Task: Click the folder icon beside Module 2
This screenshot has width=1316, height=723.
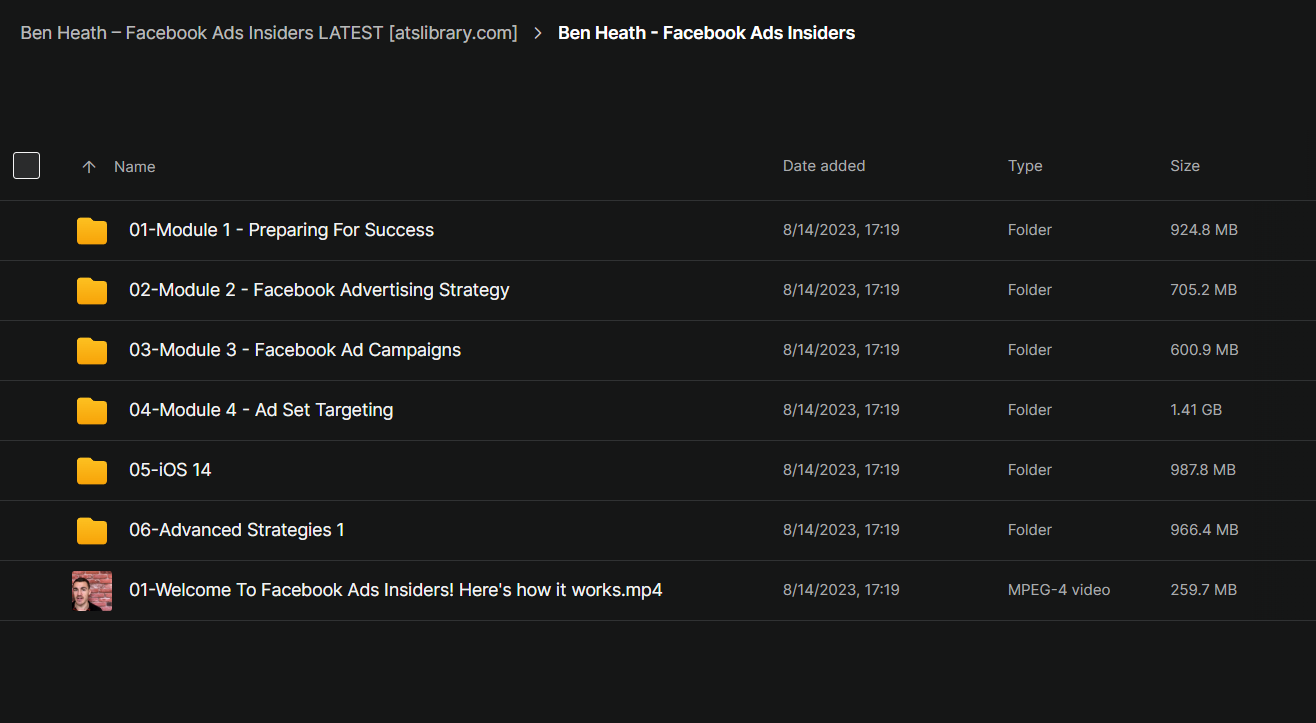Action: pyautogui.click(x=92, y=291)
